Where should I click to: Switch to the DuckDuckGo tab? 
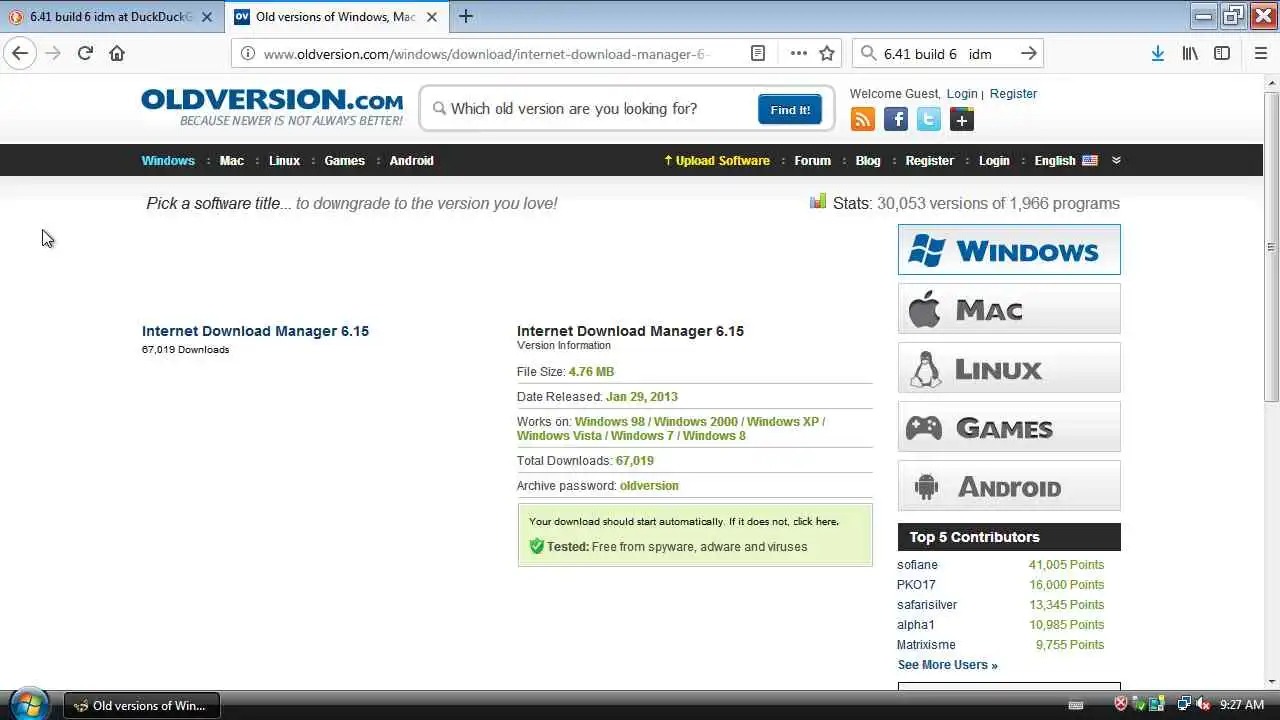tap(112, 17)
